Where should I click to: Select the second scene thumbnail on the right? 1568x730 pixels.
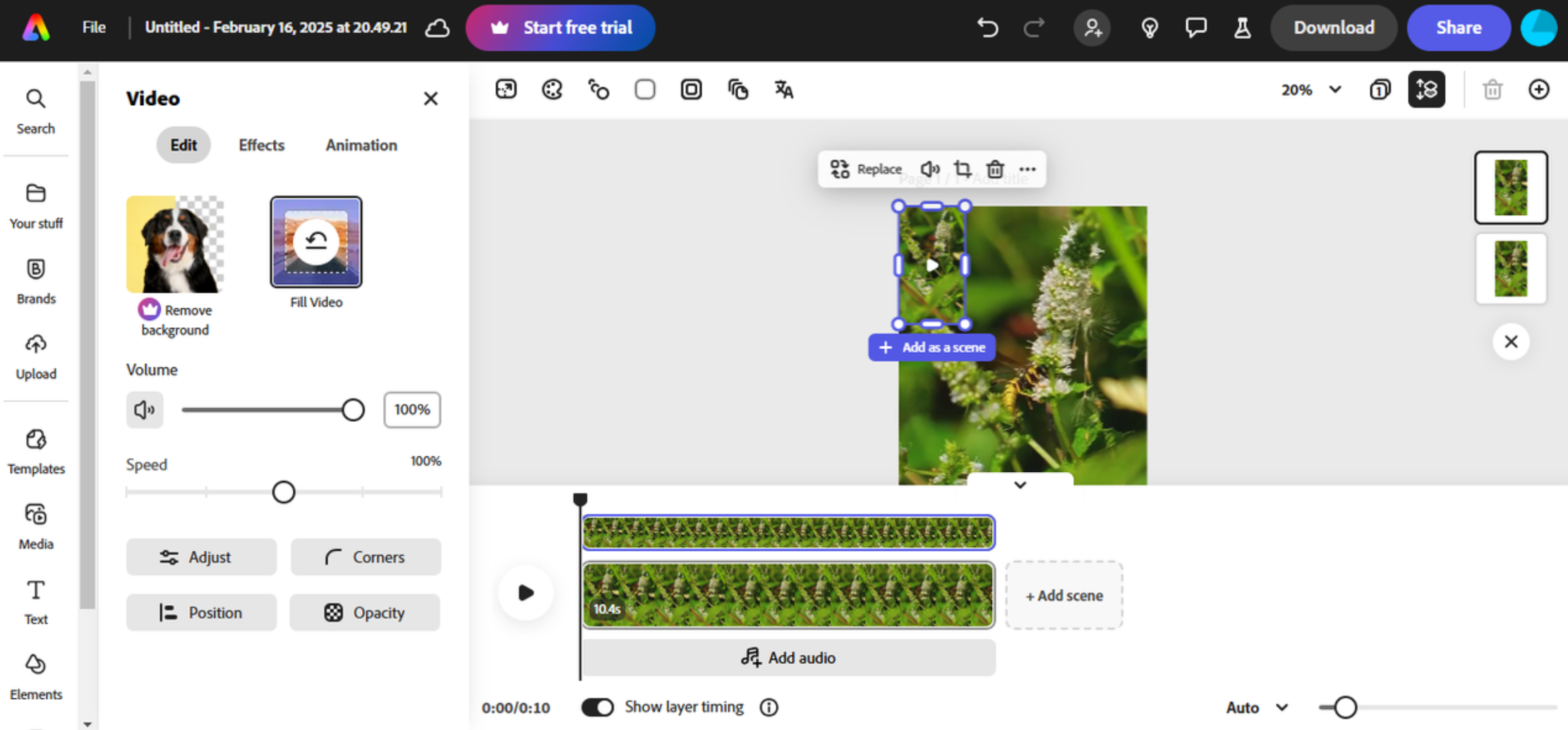coord(1511,269)
